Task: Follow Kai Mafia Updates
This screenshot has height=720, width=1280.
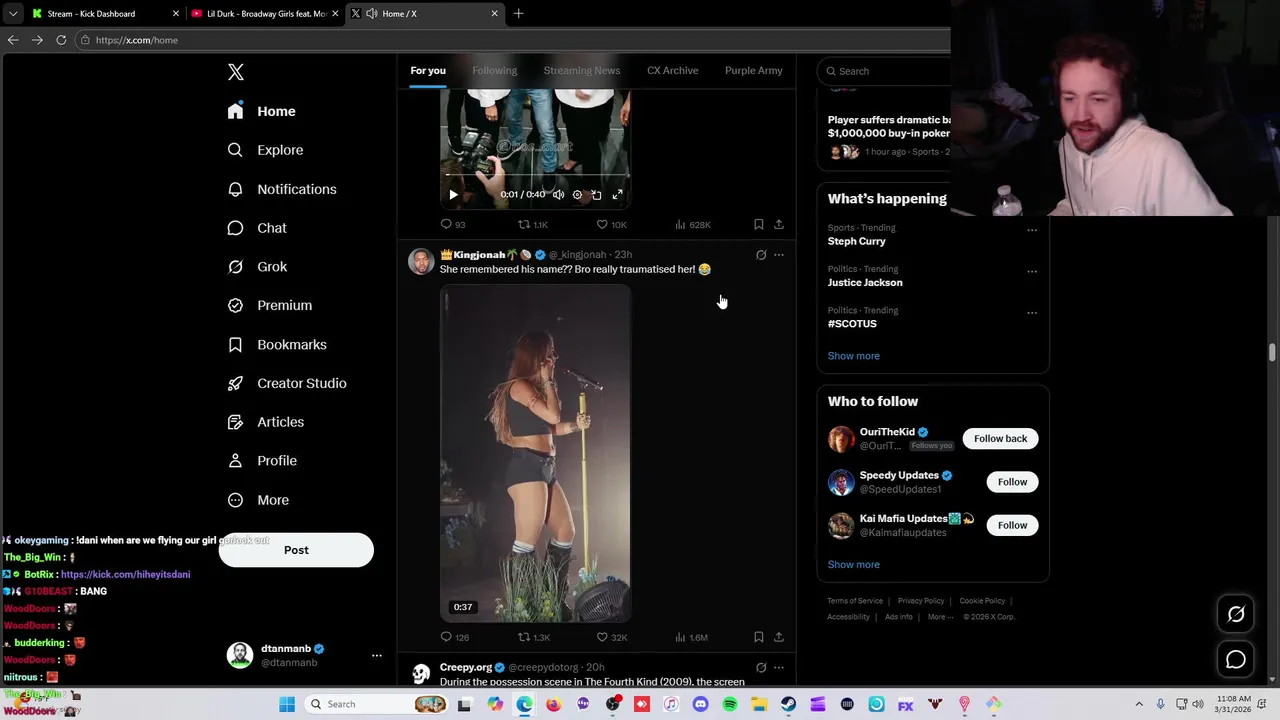Action: [1012, 525]
